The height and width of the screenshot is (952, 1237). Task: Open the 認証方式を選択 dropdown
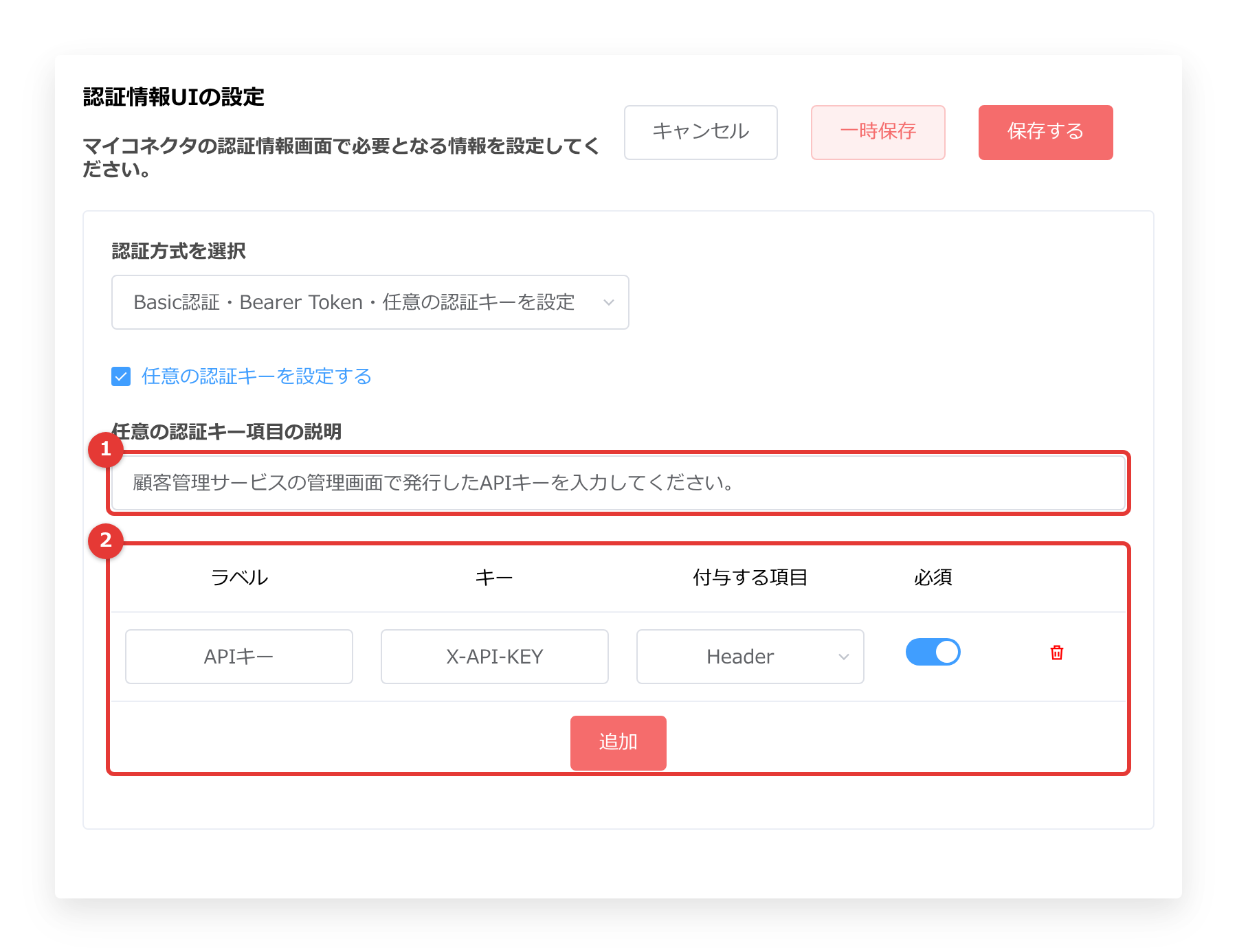pos(370,302)
